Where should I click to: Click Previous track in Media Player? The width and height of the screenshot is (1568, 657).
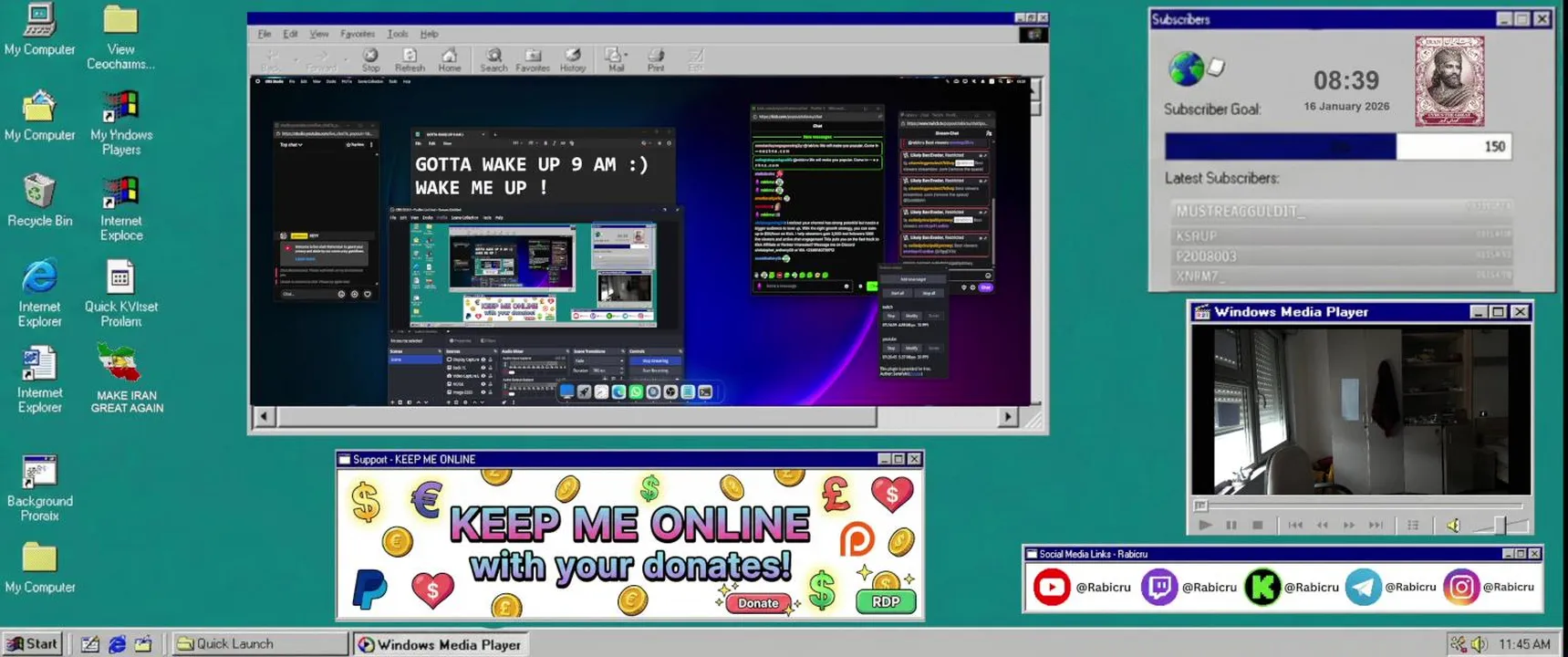point(1295,525)
